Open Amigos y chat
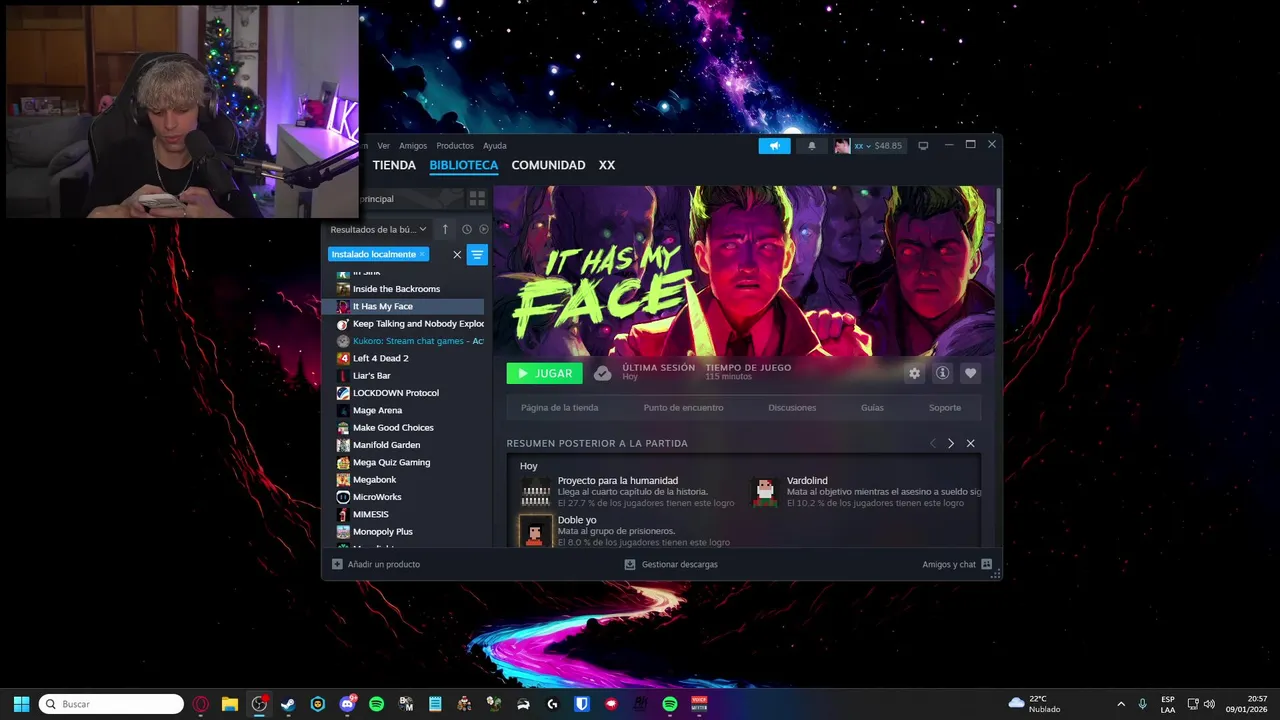The width and height of the screenshot is (1280, 720). pyautogui.click(x=957, y=564)
